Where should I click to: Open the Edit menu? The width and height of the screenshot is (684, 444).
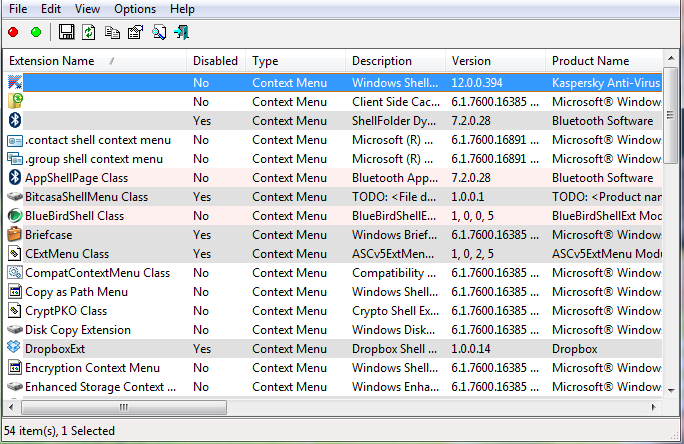point(51,9)
